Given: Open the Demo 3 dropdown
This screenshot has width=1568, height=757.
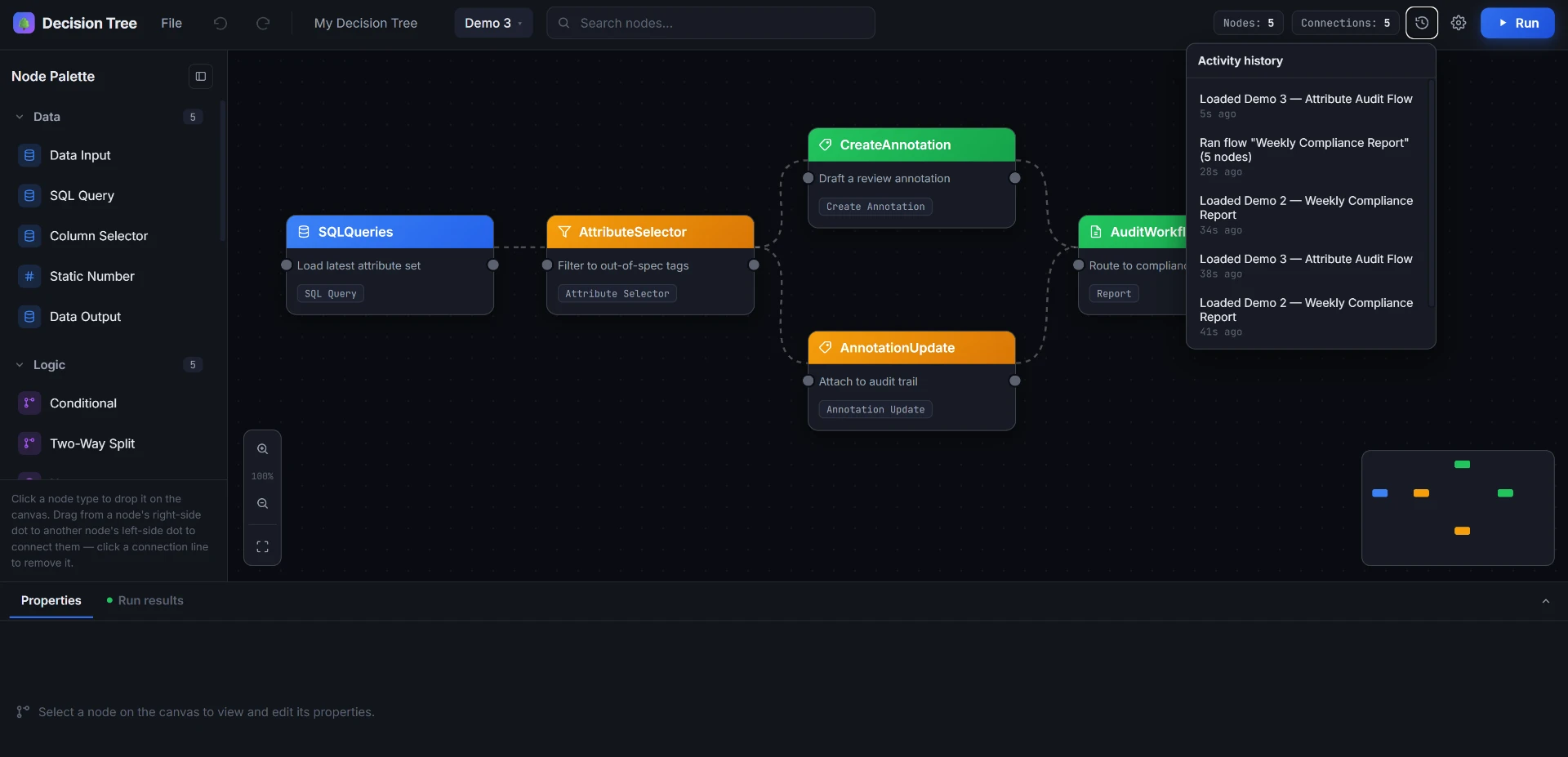Looking at the screenshot, I should point(493,23).
